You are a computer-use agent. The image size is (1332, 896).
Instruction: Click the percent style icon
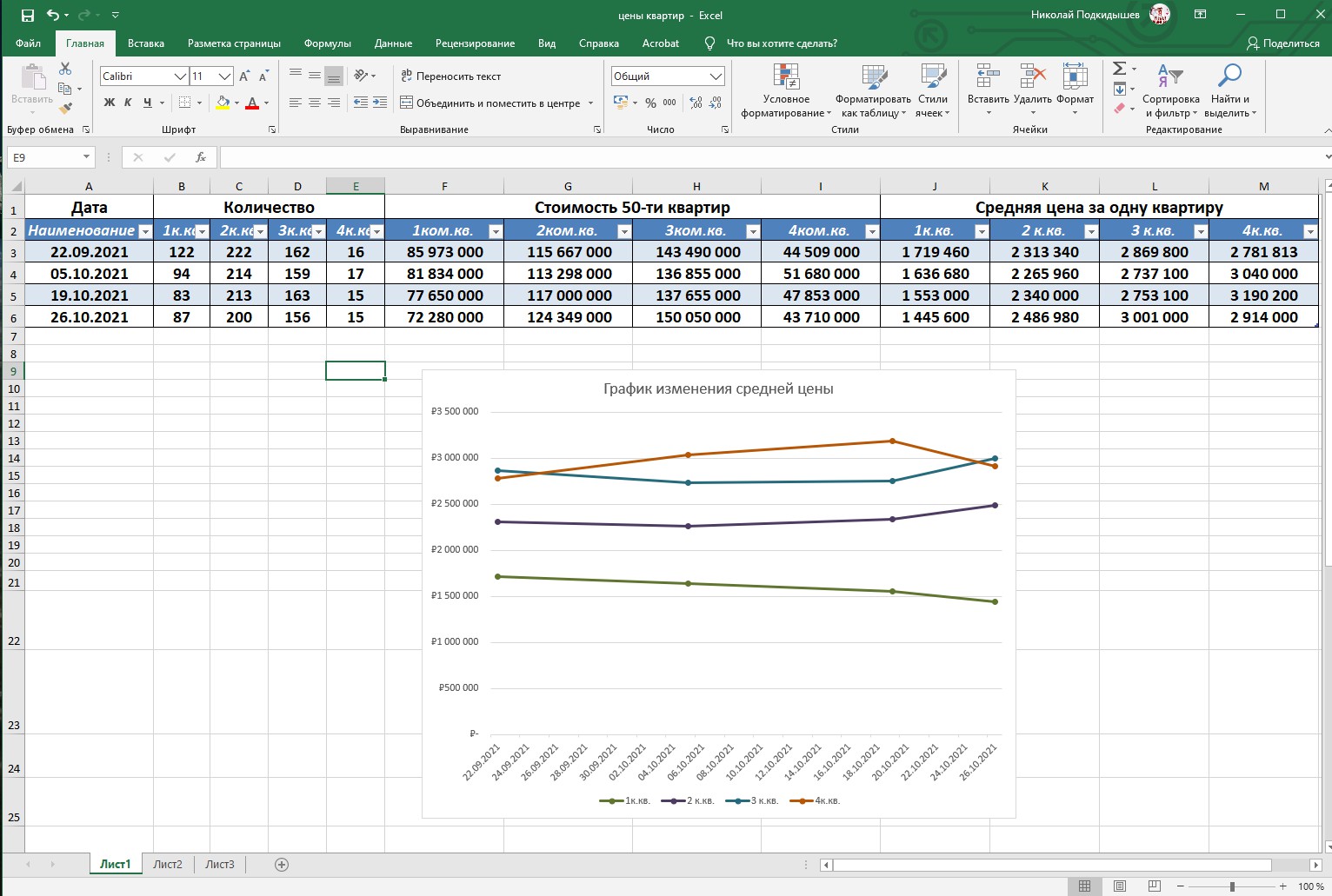coord(650,103)
